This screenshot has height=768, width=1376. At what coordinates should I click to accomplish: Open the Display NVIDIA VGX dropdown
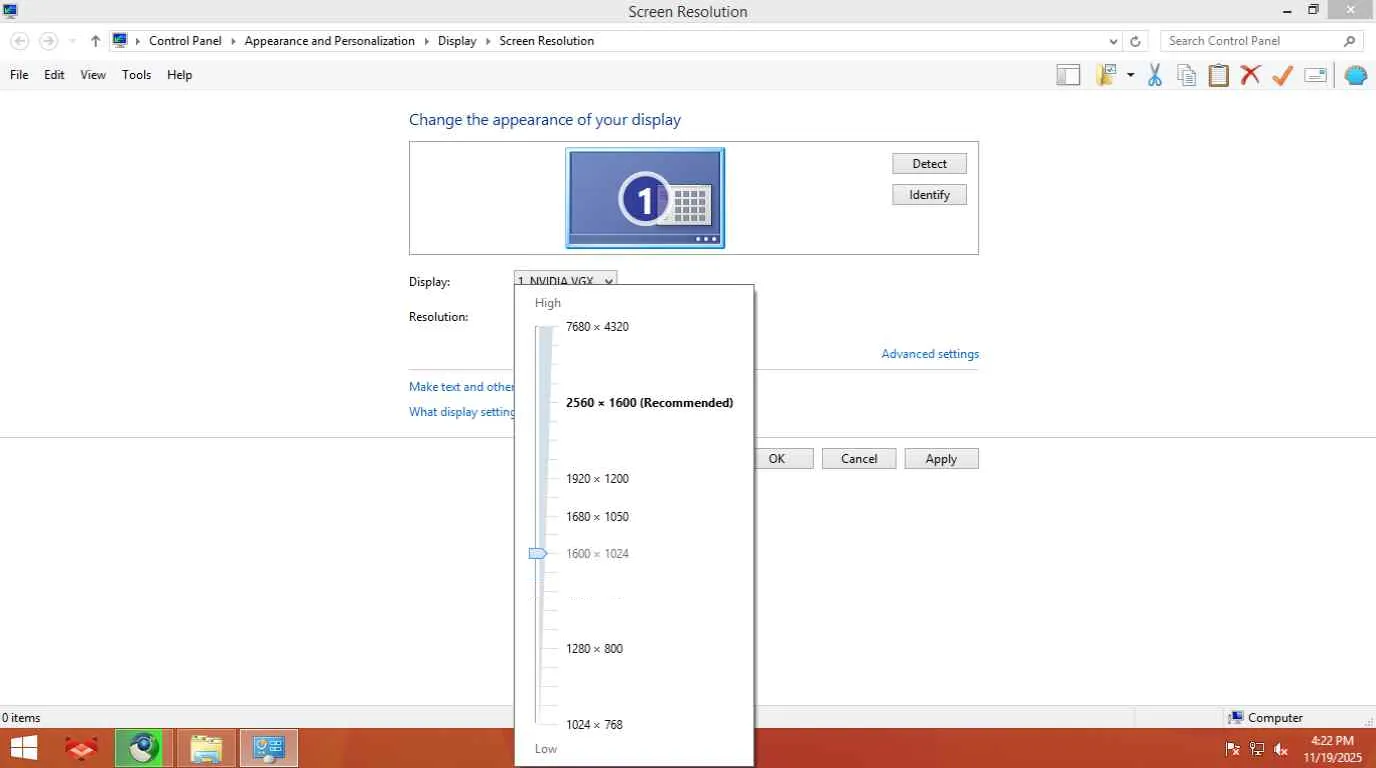tap(565, 279)
